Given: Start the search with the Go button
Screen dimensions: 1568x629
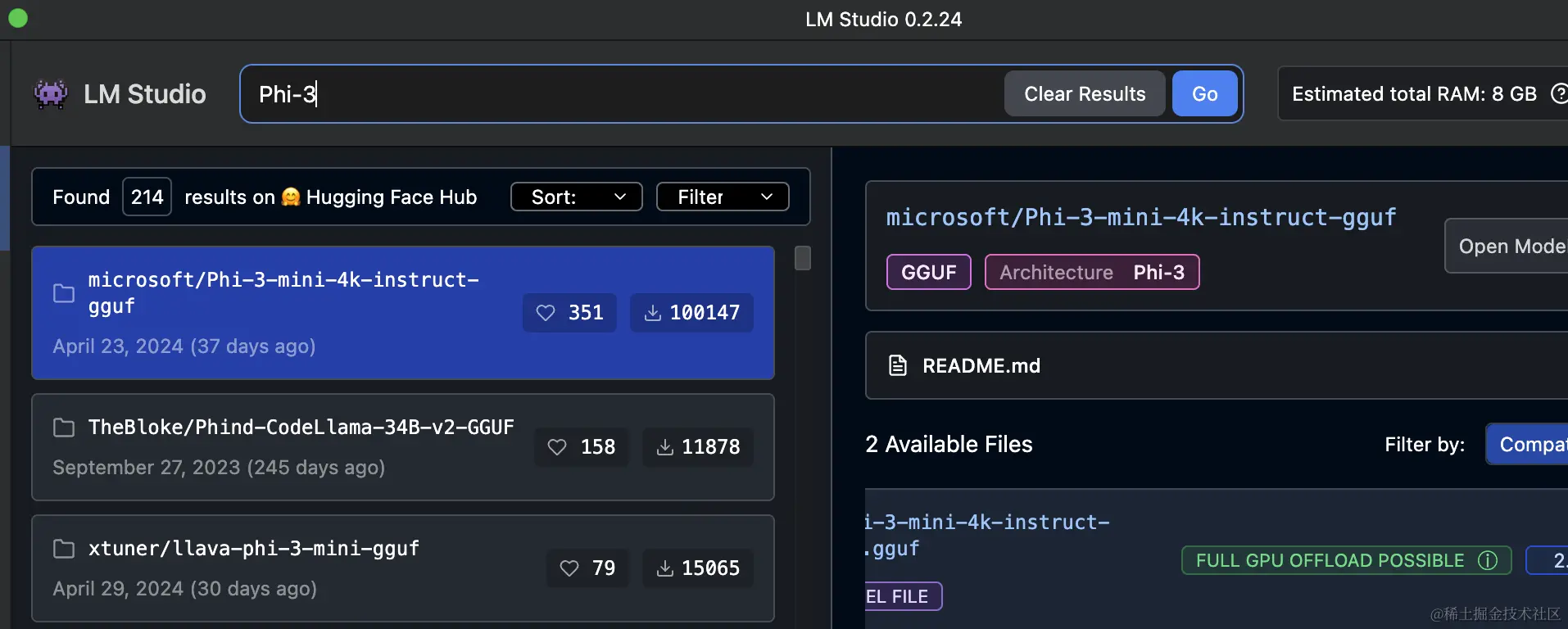Looking at the screenshot, I should coord(1204,94).
